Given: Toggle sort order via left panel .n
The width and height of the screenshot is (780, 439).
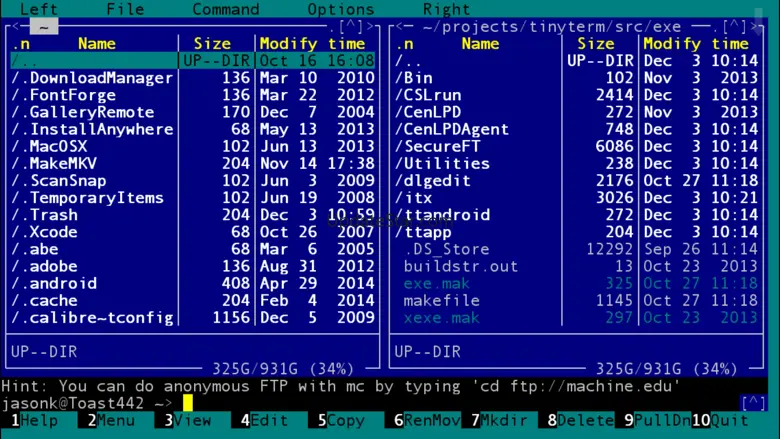Looking at the screenshot, I should (x=21, y=44).
